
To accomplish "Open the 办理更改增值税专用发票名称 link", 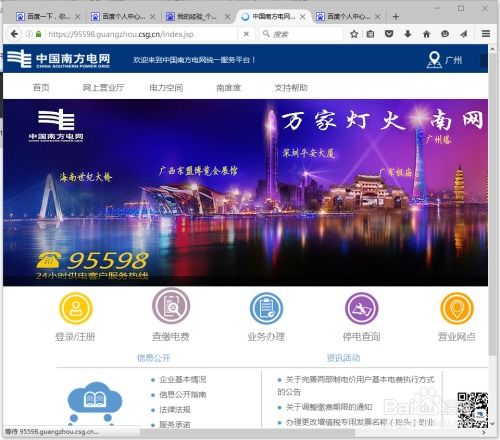I will pyautogui.click(x=360, y=422).
